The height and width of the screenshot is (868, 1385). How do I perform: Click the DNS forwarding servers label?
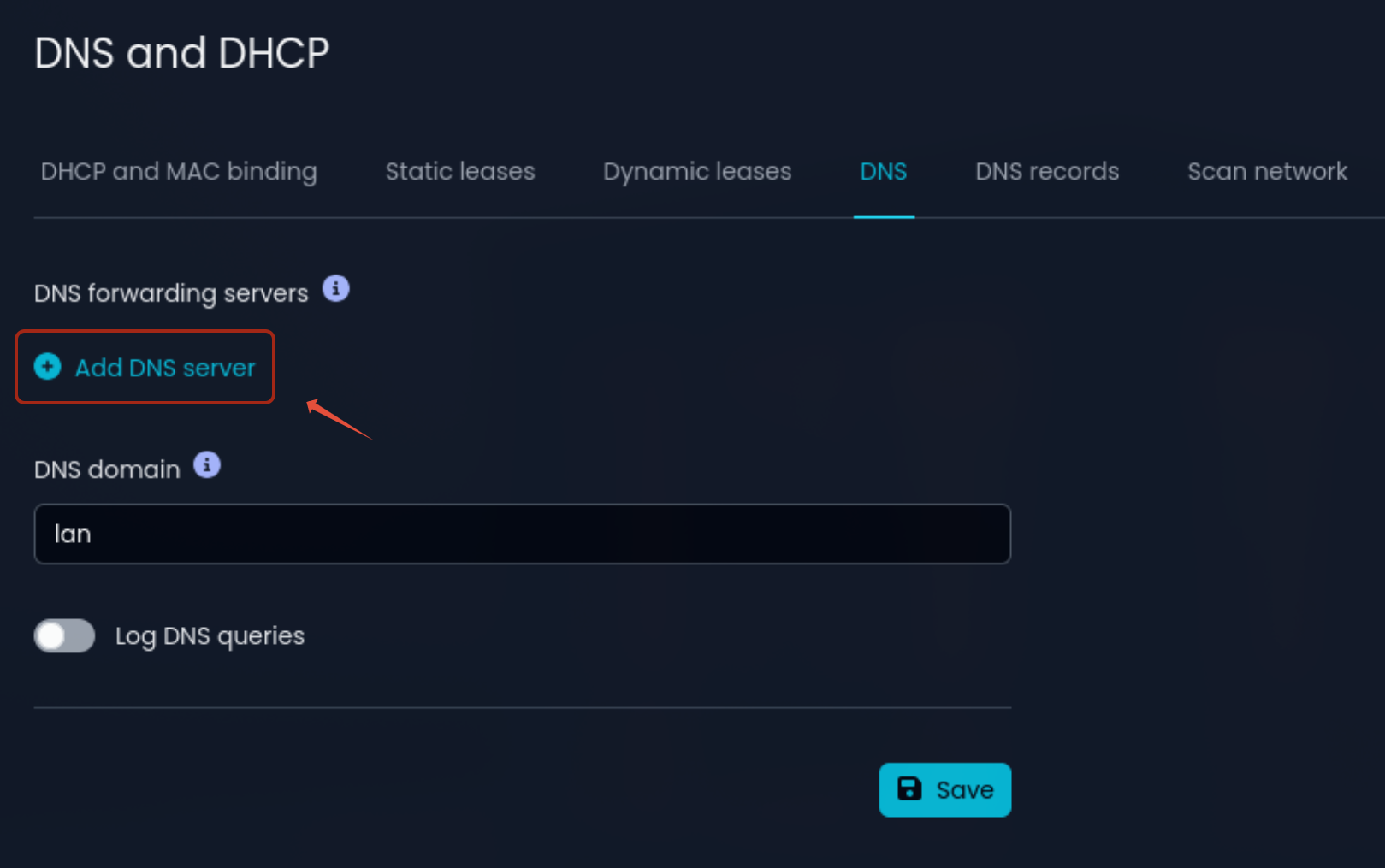(171, 293)
